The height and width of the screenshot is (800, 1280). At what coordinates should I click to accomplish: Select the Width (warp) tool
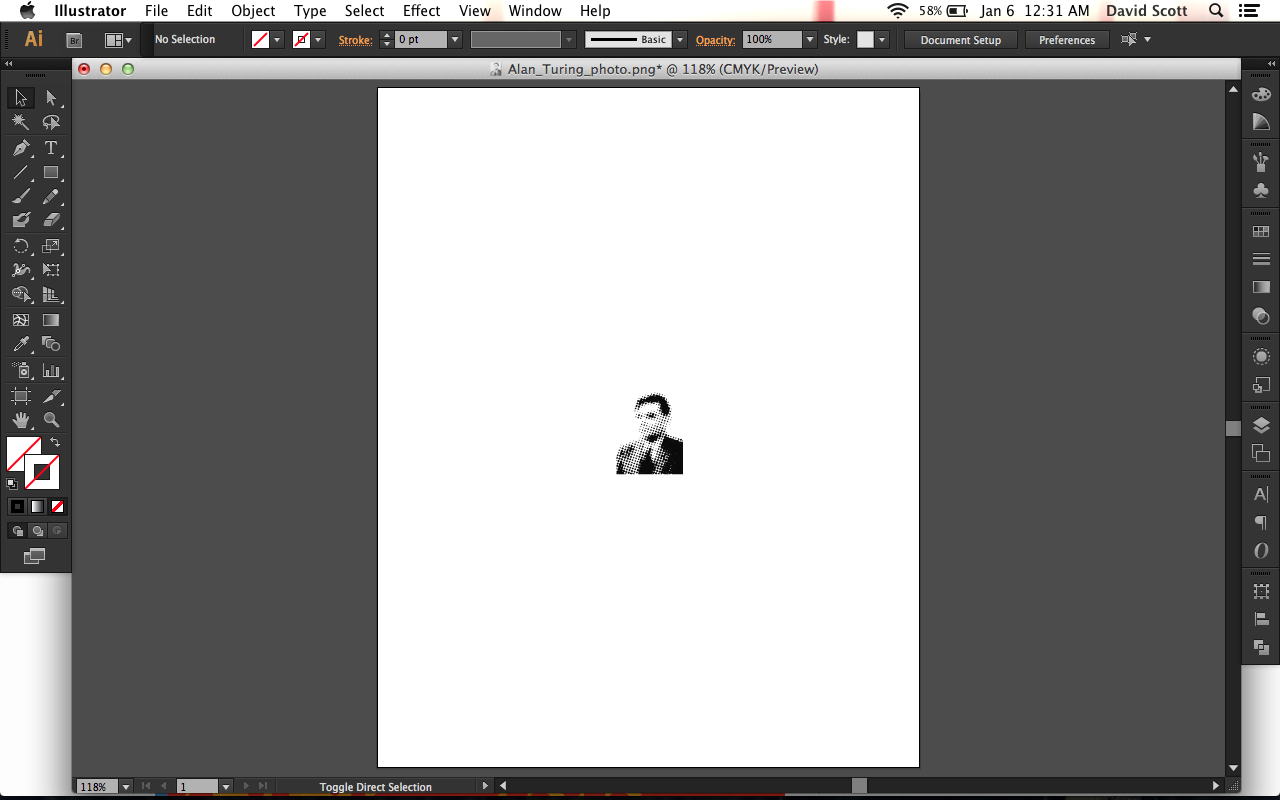click(x=20, y=270)
